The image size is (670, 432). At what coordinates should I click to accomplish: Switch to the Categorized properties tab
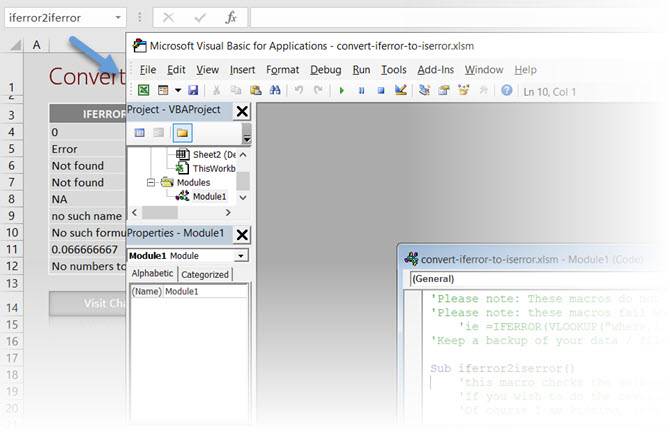coord(205,274)
